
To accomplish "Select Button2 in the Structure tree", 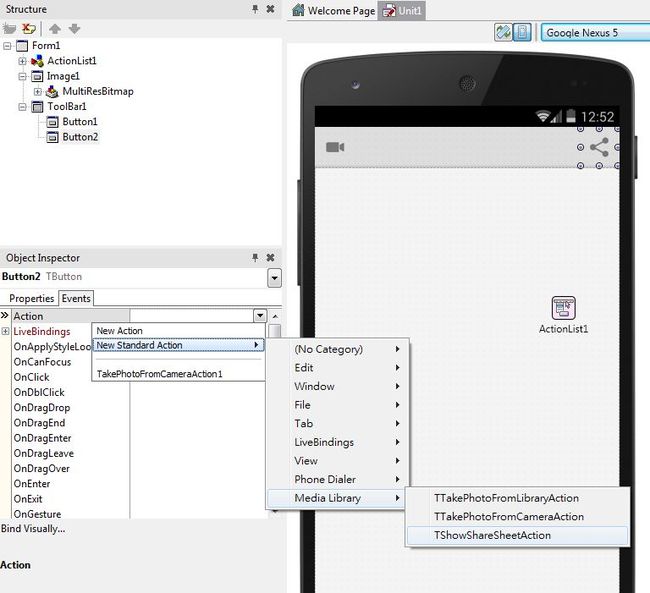I will [80, 137].
